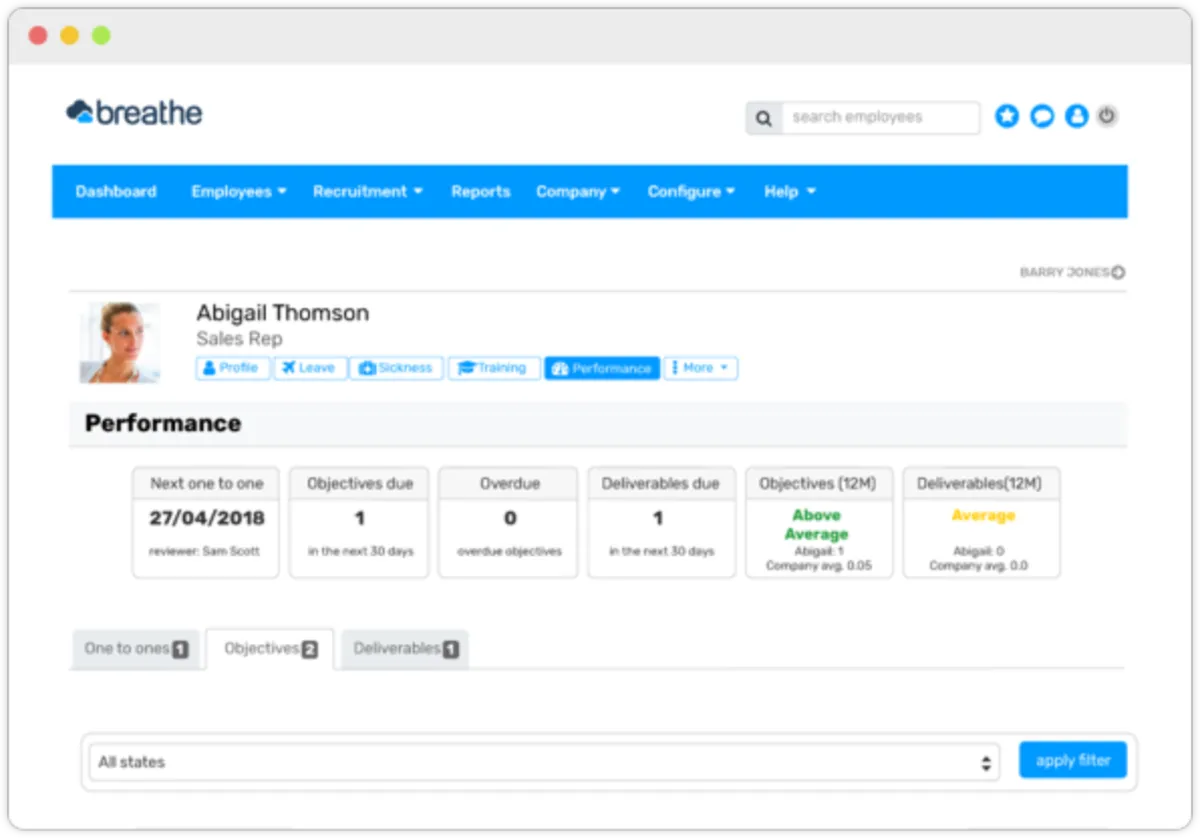The image size is (1200, 838).
Task: Click the Above Average rating text
Action: (x=816, y=525)
